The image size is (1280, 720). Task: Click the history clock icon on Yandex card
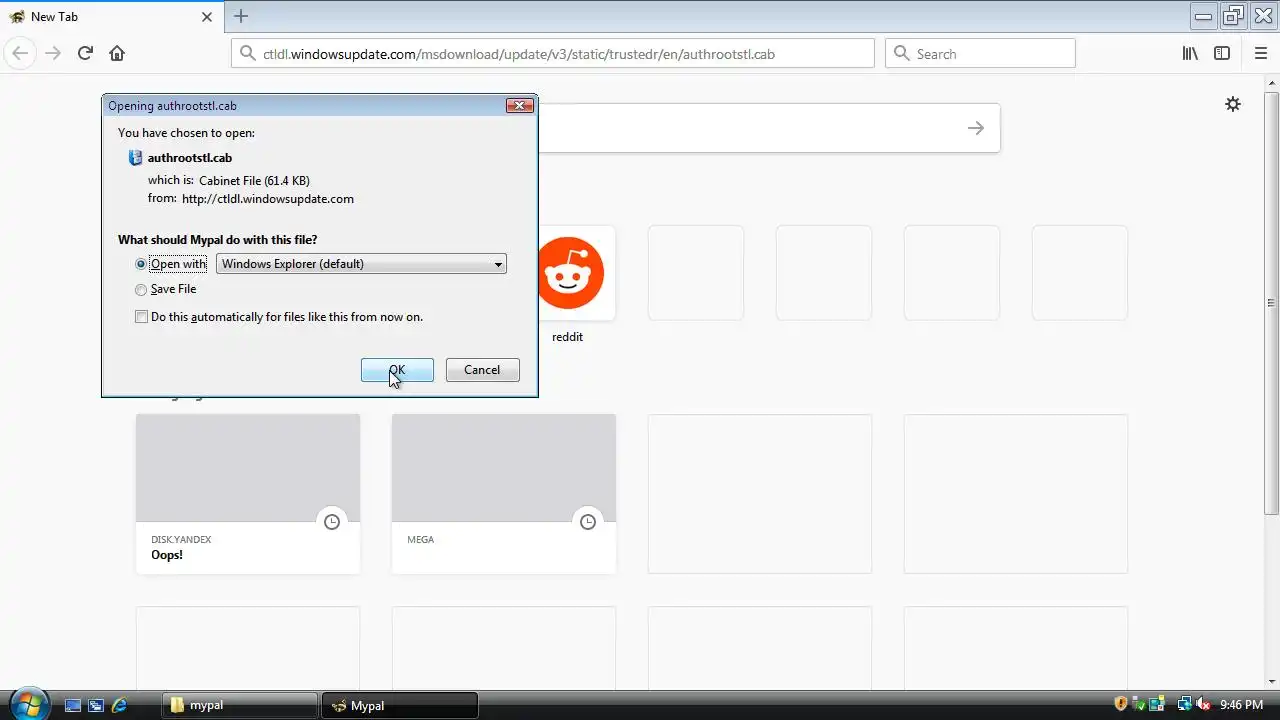coord(332,522)
